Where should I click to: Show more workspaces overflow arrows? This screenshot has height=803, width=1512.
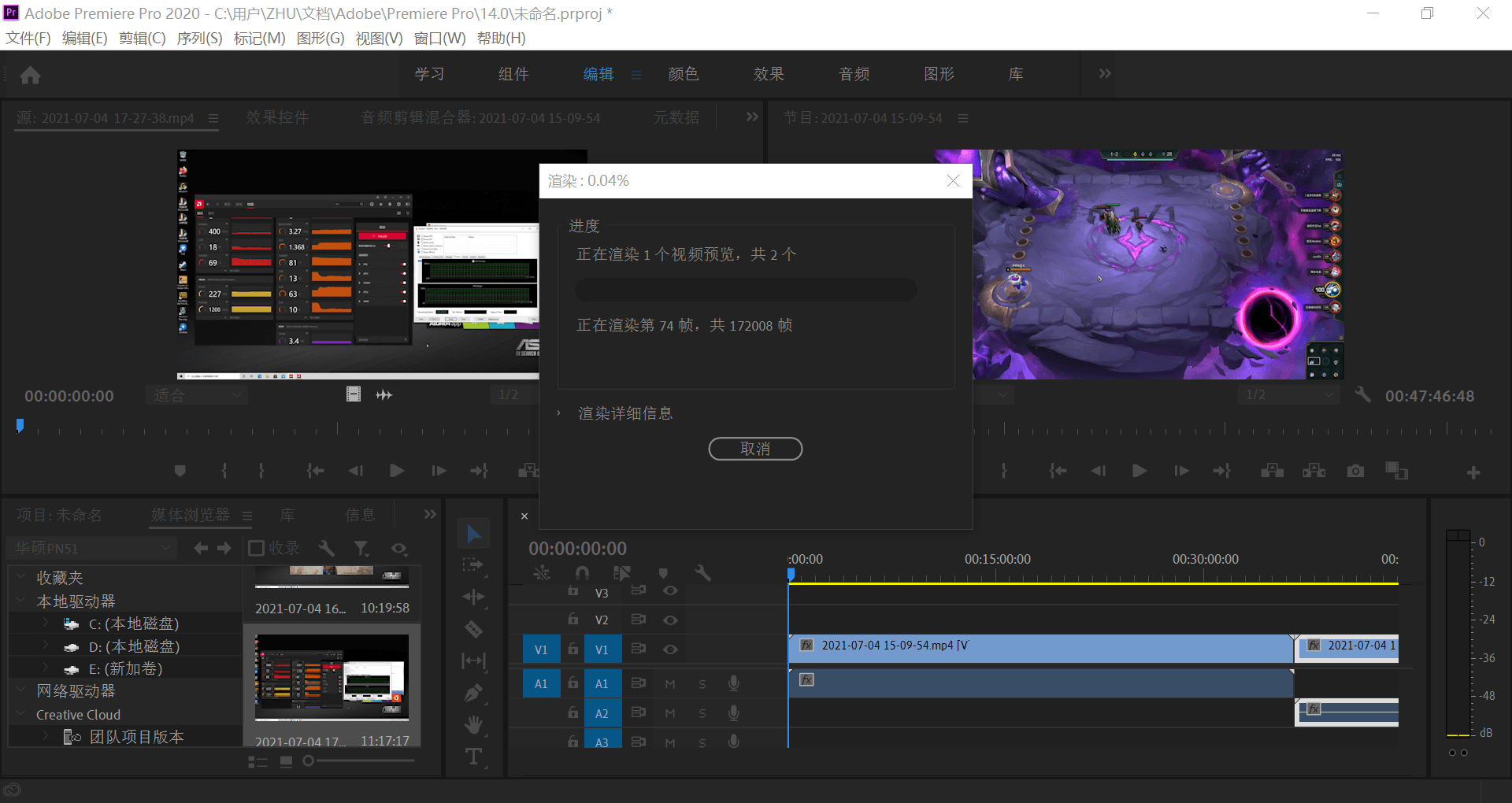coord(1105,73)
